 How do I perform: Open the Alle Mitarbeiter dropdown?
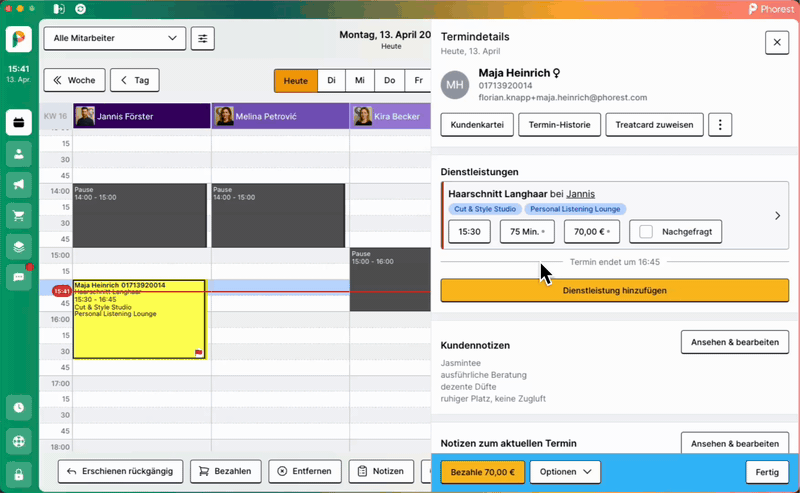[114, 39]
